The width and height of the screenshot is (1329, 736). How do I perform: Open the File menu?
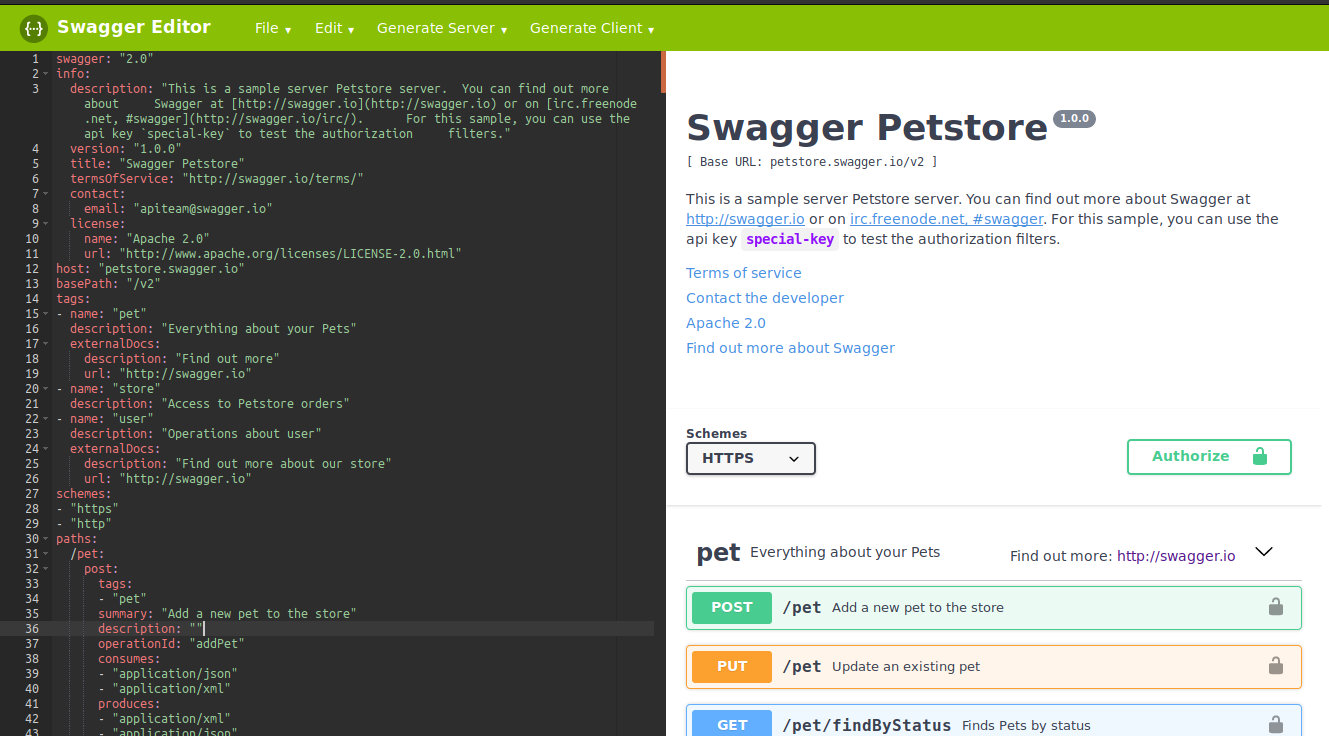tap(272, 28)
